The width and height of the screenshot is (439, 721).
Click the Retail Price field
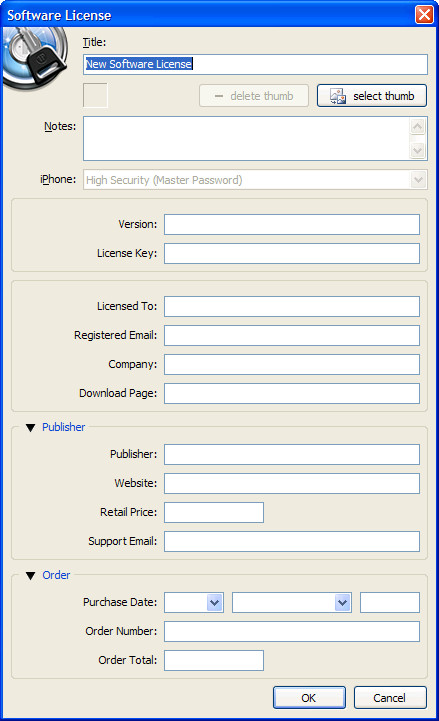pos(214,513)
